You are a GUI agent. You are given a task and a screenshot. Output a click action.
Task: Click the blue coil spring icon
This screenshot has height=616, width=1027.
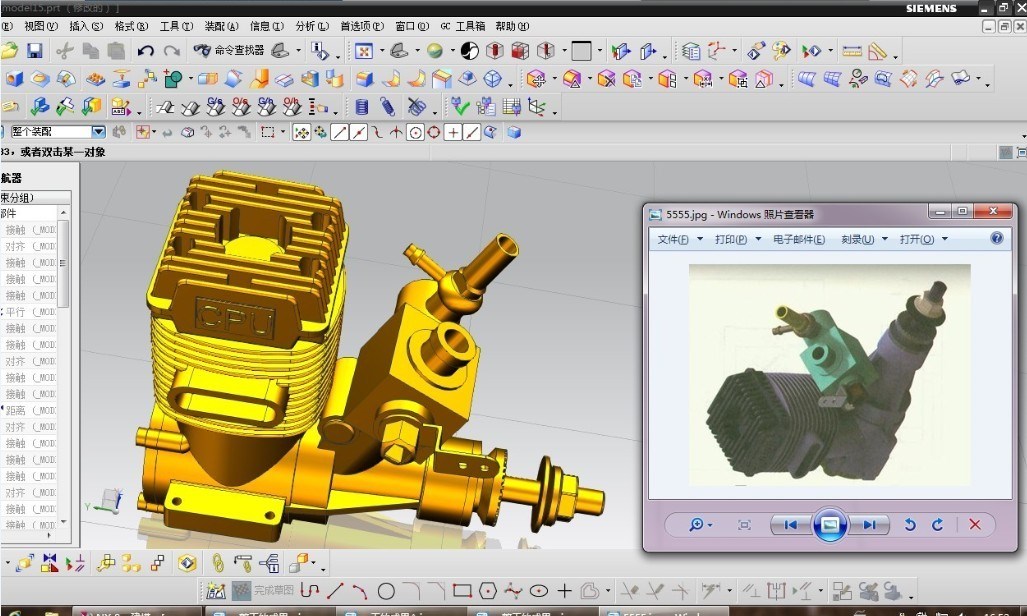click(x=388, y=106)
